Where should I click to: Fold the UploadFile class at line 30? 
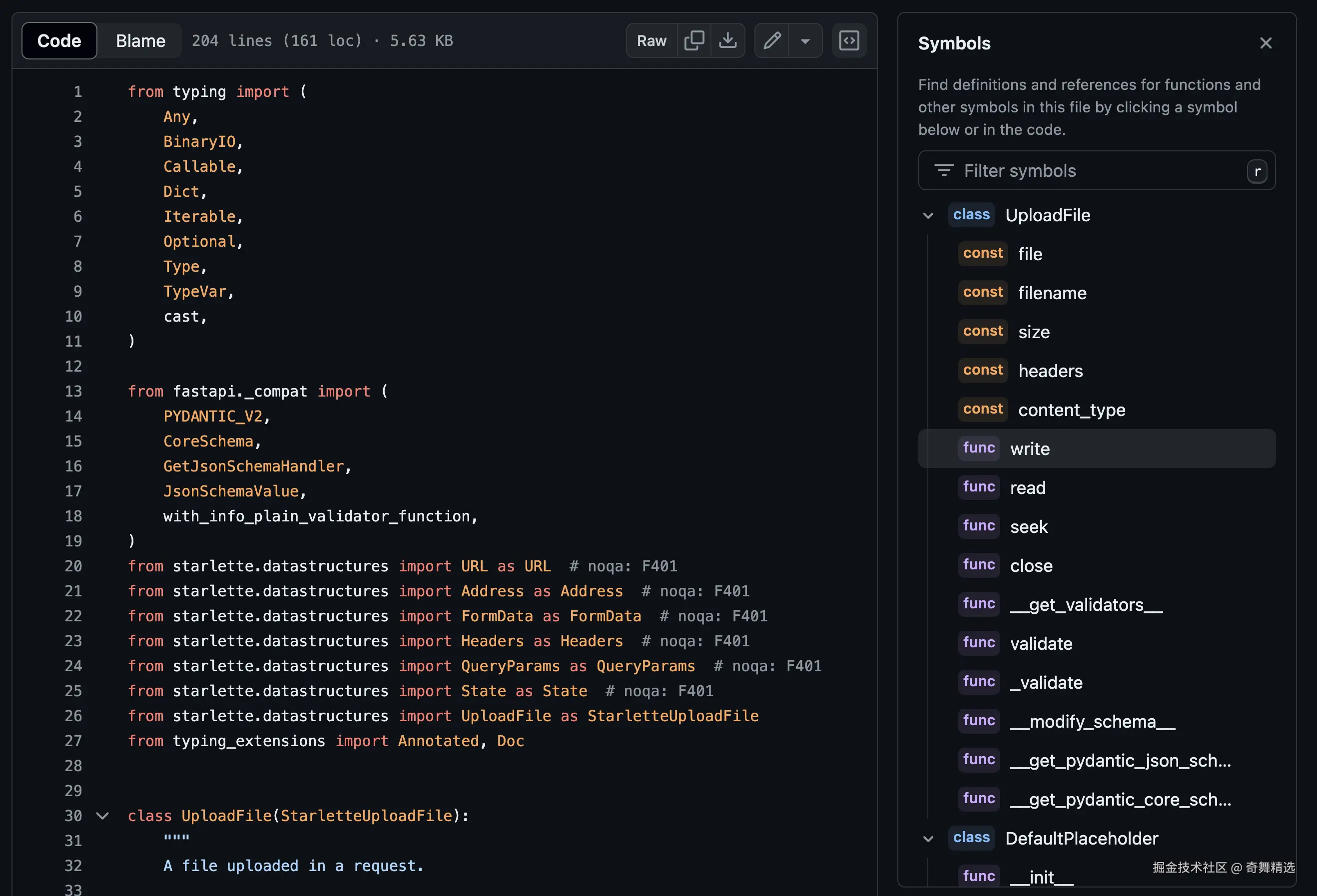(102, 816)
